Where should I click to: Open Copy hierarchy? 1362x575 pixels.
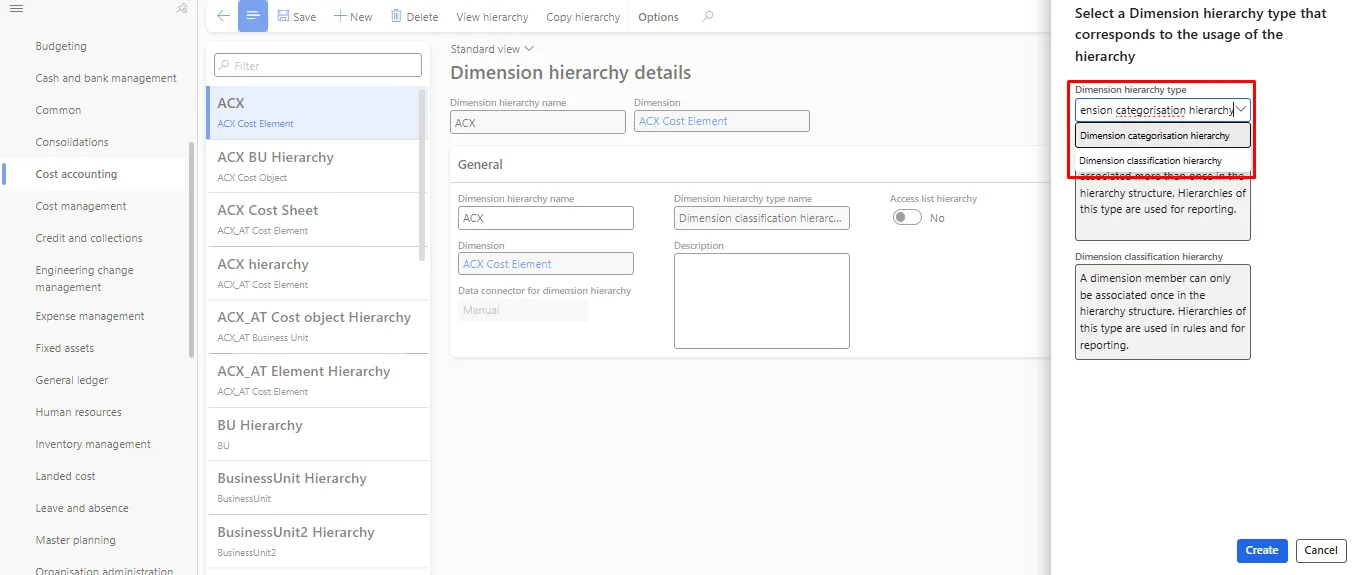583,17
